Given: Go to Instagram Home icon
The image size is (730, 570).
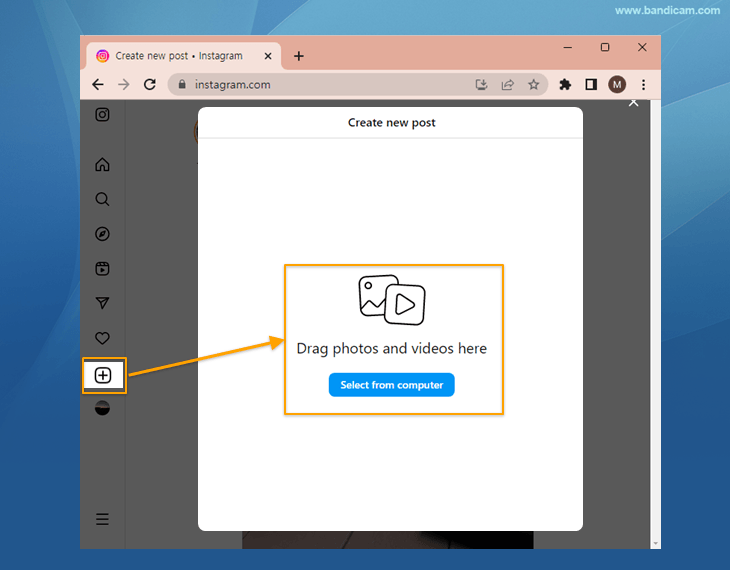Looking at the screenshot, I should click(102, 165).
